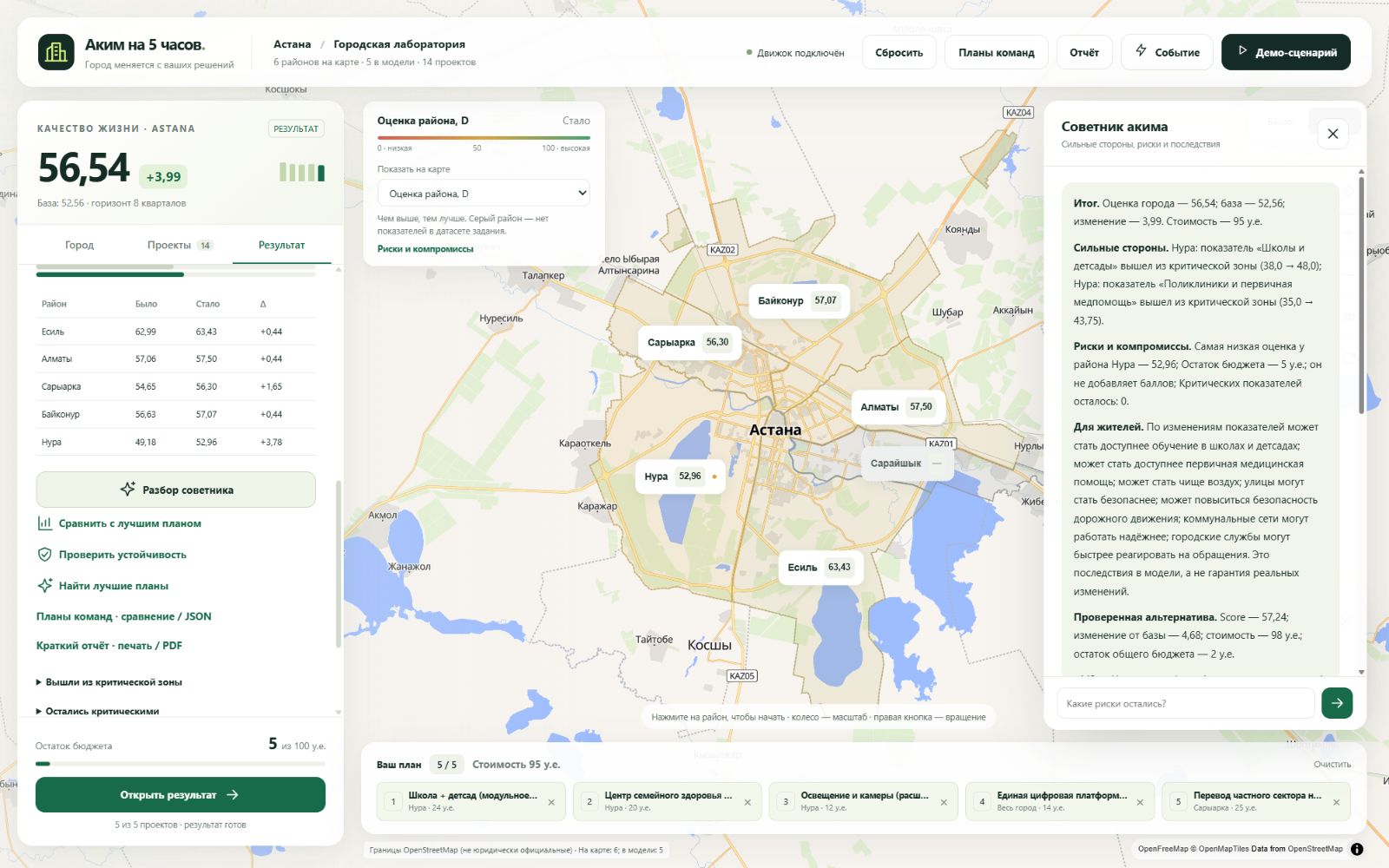This screenshot has height=868, width=1389.
Task: Click the play icon on the Демо-сценарий button
Action: [1242, 51]
